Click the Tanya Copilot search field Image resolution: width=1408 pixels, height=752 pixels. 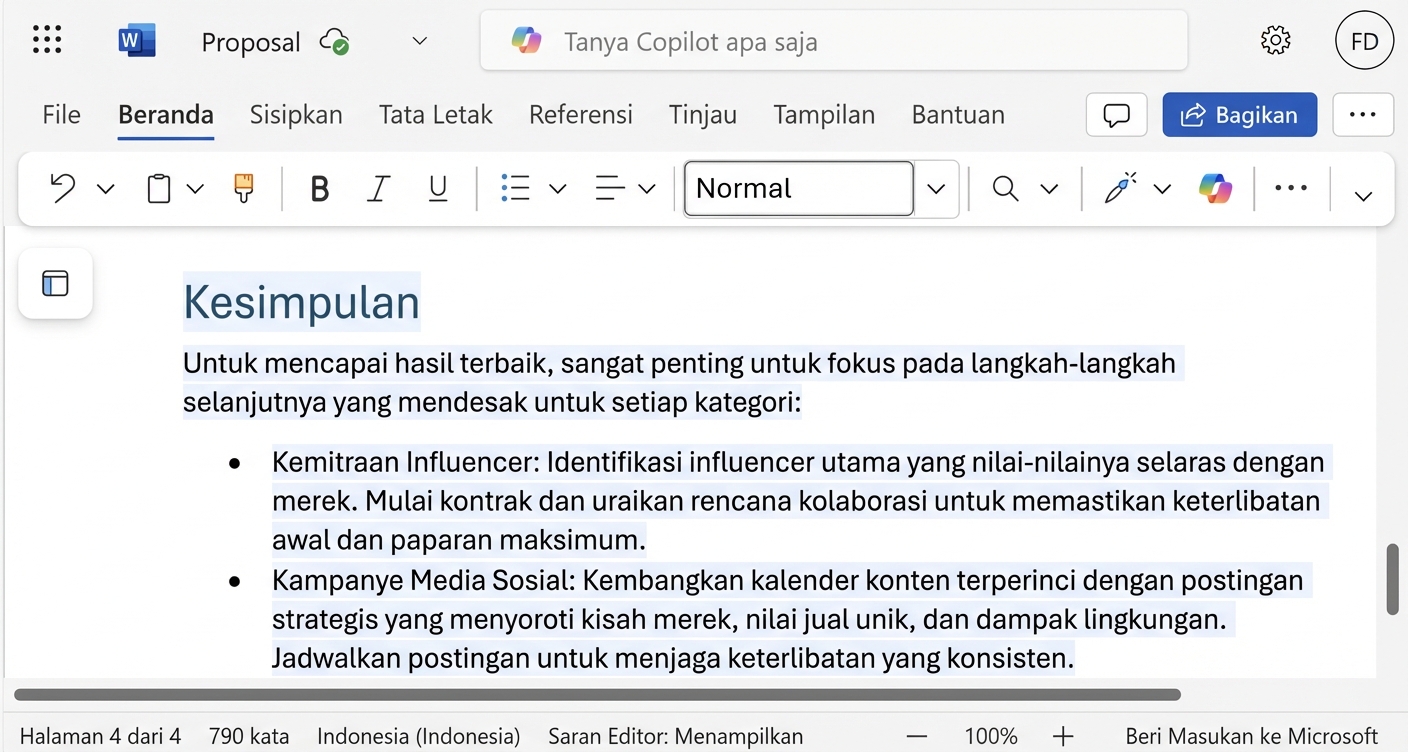tap(834, 40)
